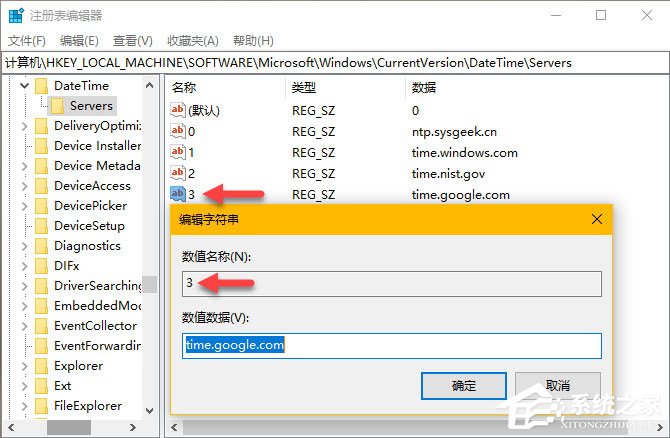This screenshot has height=438, width=670.
Task: Select the DateTime folder icon
Action: tap(41, 86)
